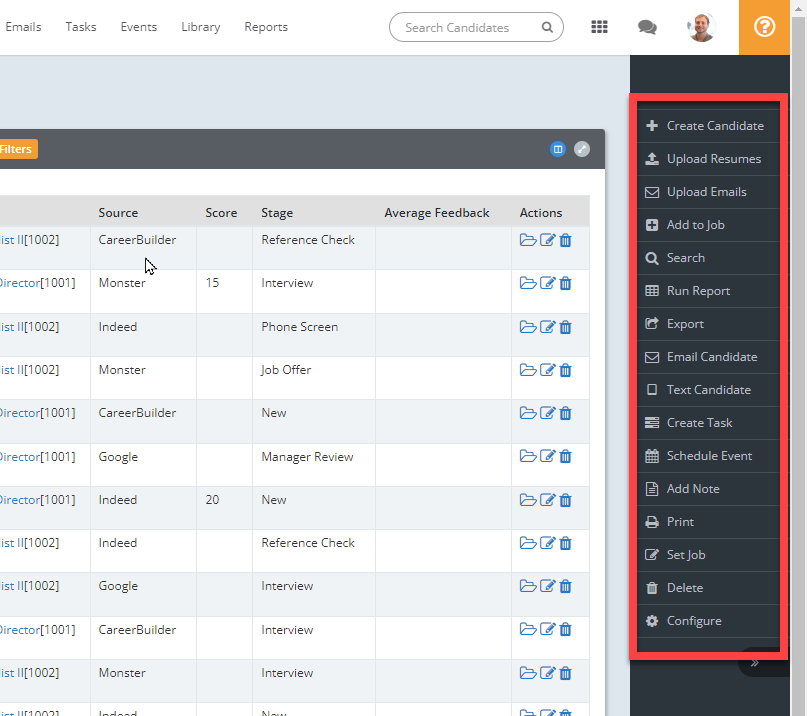Choose Schedule Event from the sidebar
This screenshot has width=807, height=716.
tap(708, 456)
